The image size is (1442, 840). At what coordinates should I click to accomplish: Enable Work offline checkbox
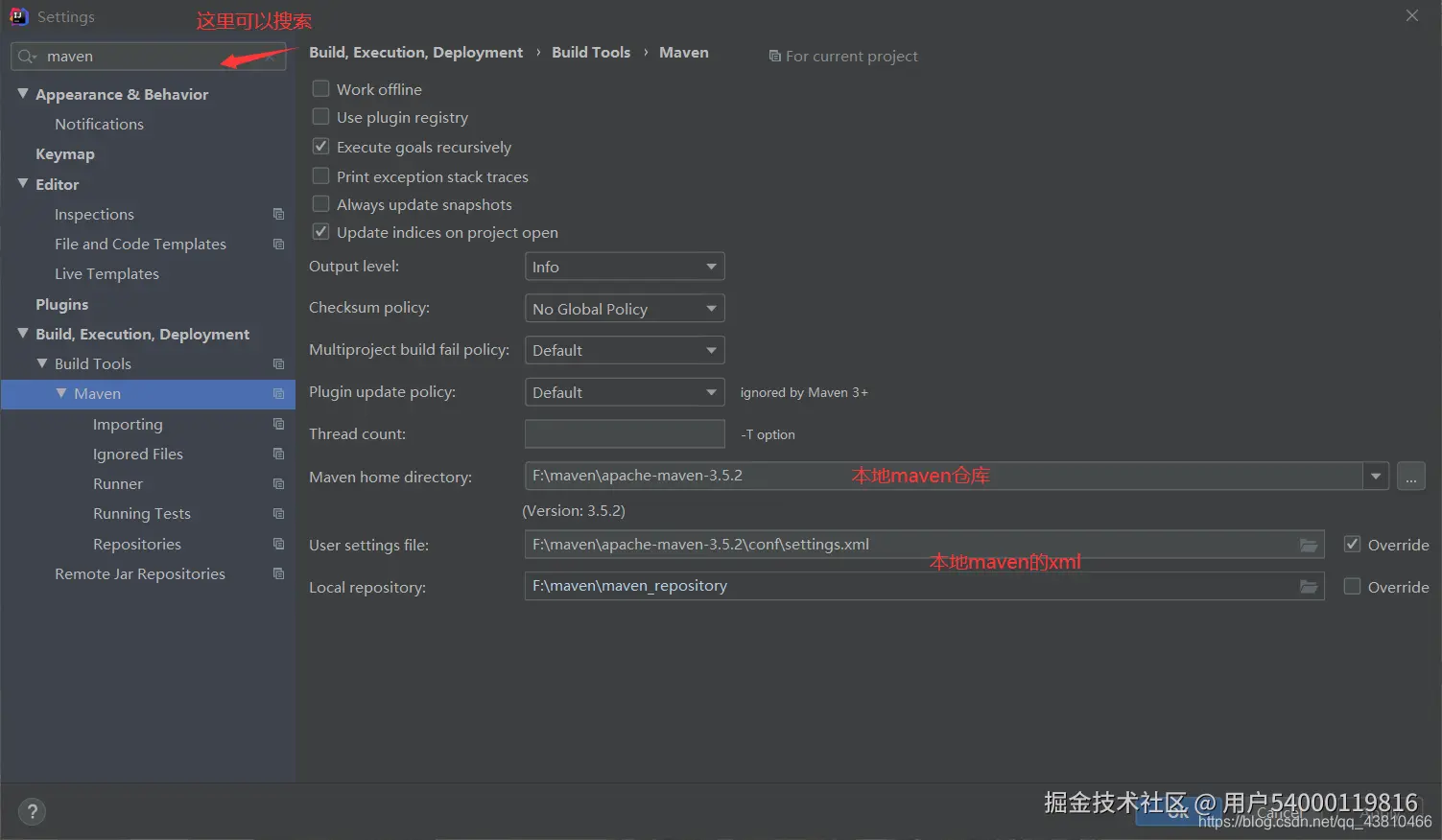[x=321, y=88]
